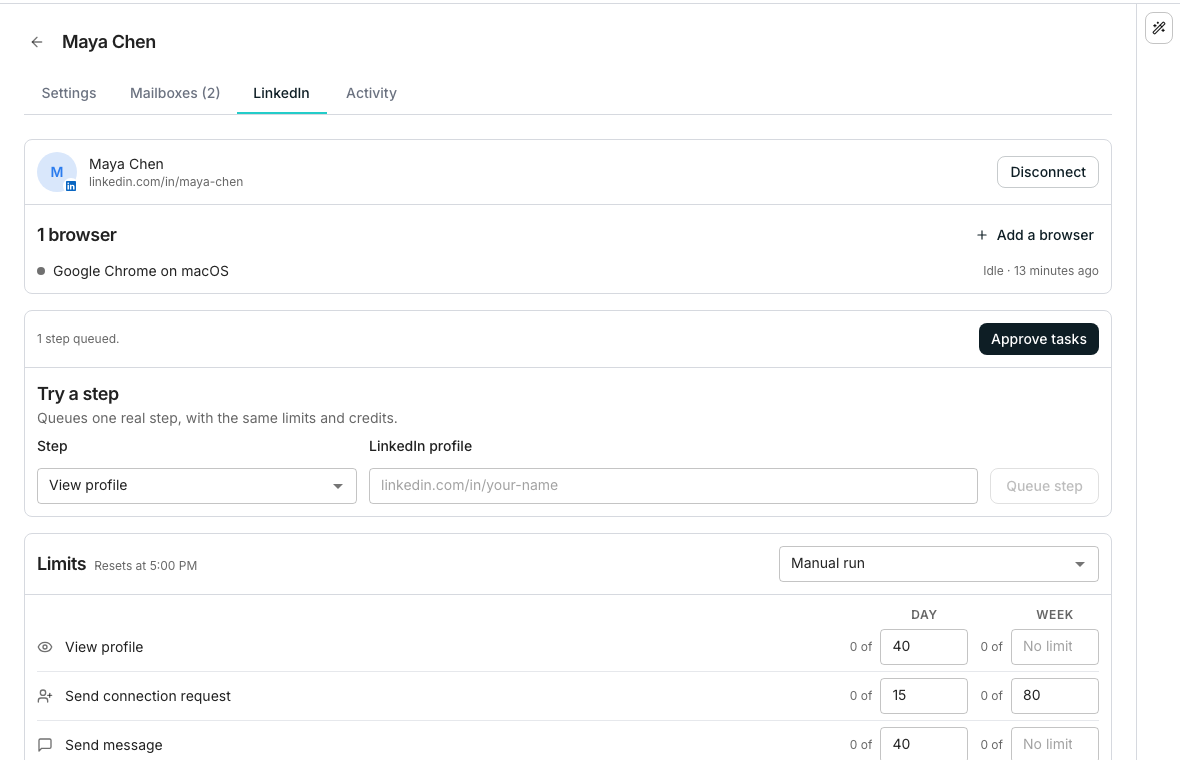This screenshot has width=1180, height=760.
Task: Click the person-plus icon beside Send connection request
Action: pyautogui.click(x=45, y=696)
